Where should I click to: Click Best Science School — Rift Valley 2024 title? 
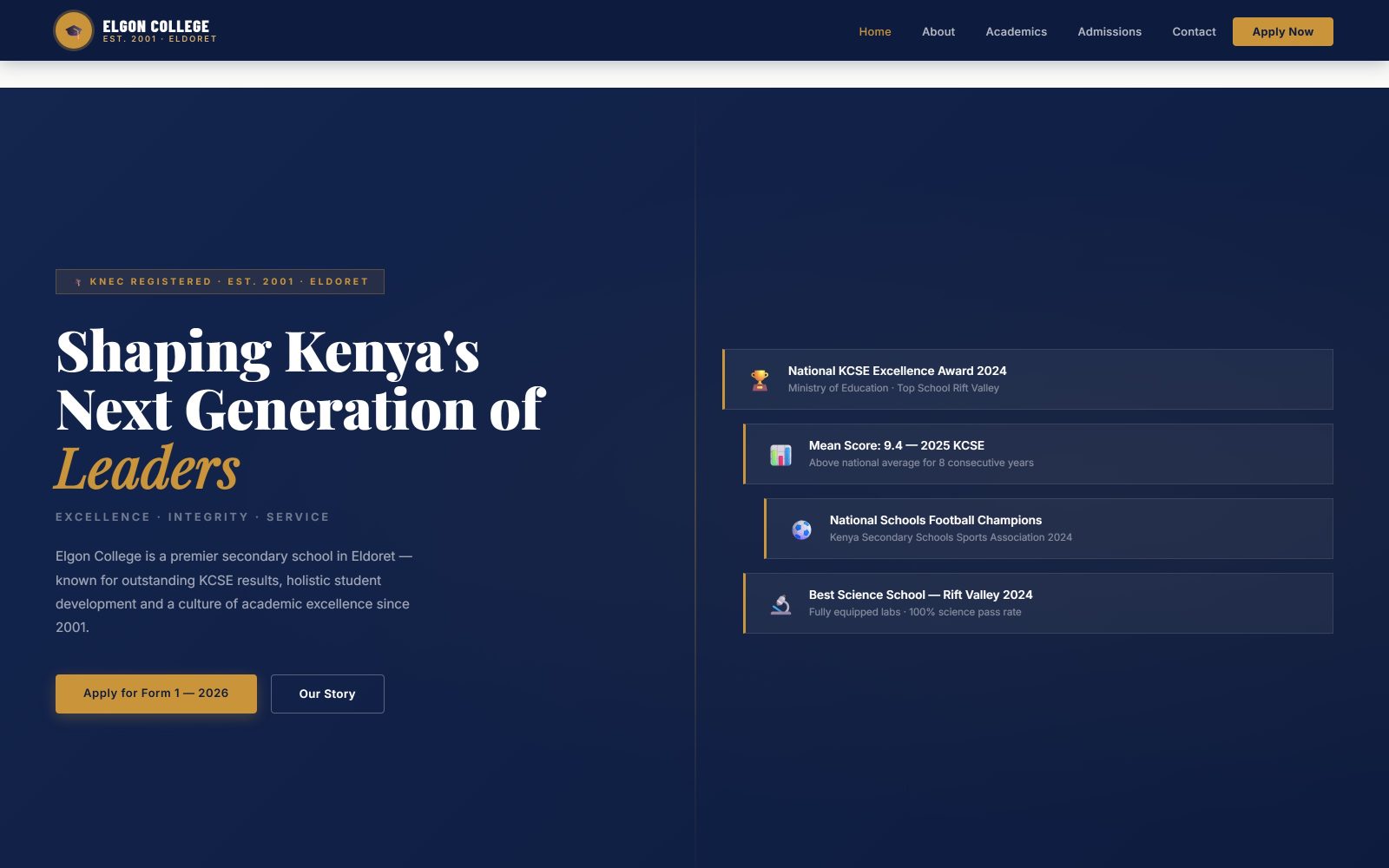coord(920,595)
